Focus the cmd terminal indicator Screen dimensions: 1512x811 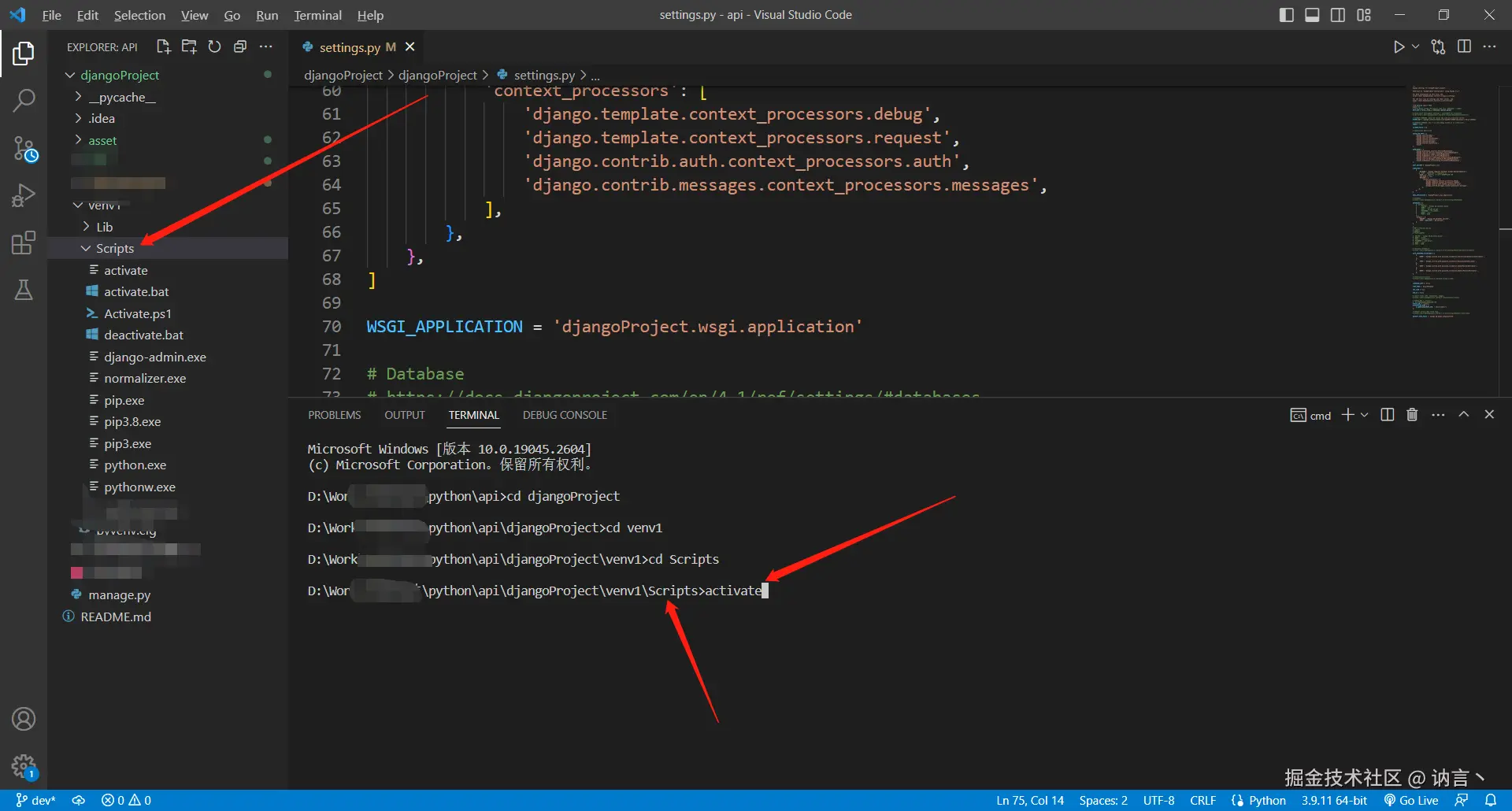click(1310, 415)
